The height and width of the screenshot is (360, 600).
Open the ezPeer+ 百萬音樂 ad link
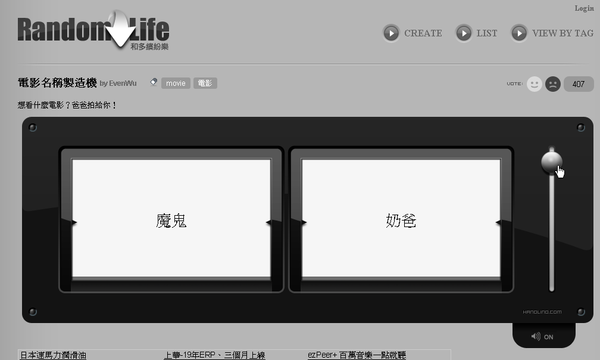(357, 355)
